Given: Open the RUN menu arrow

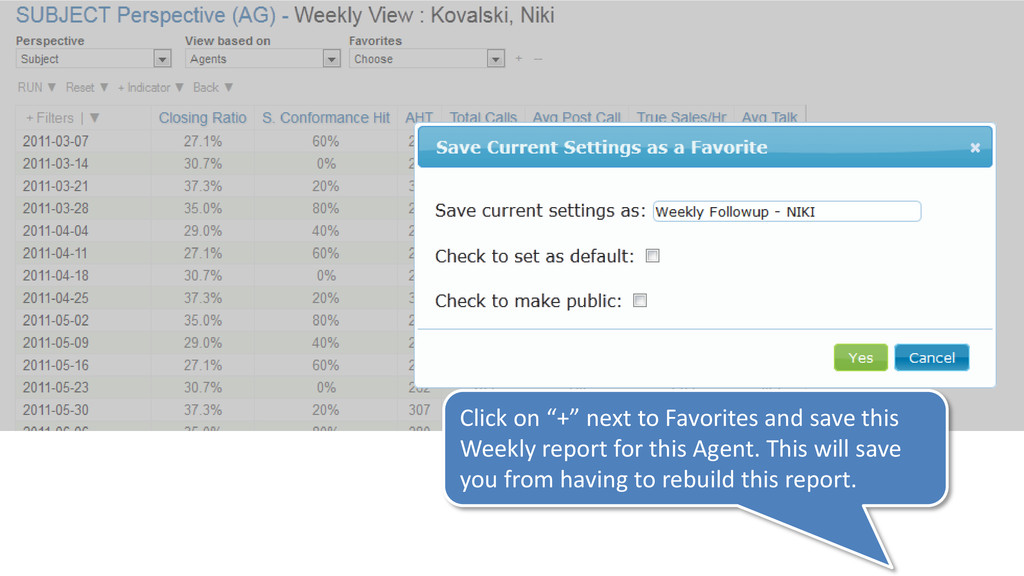Looking at the screenshot, I should coord(52,87).
